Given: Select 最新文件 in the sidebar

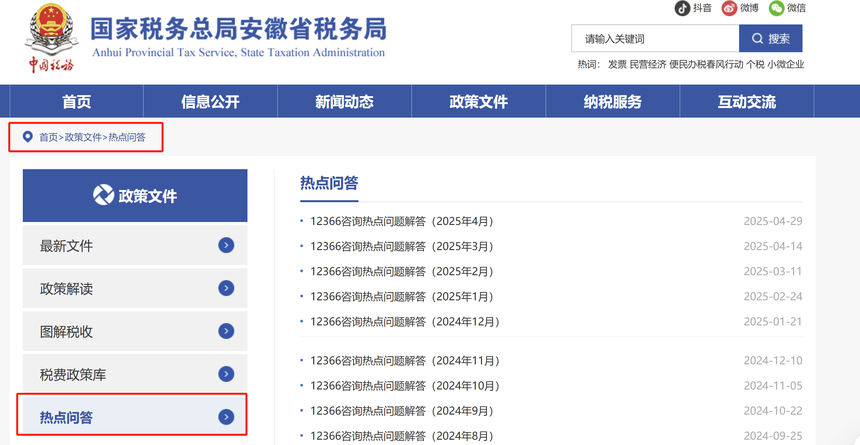Looking at the screenshot, I should click(x=135, y=245).
